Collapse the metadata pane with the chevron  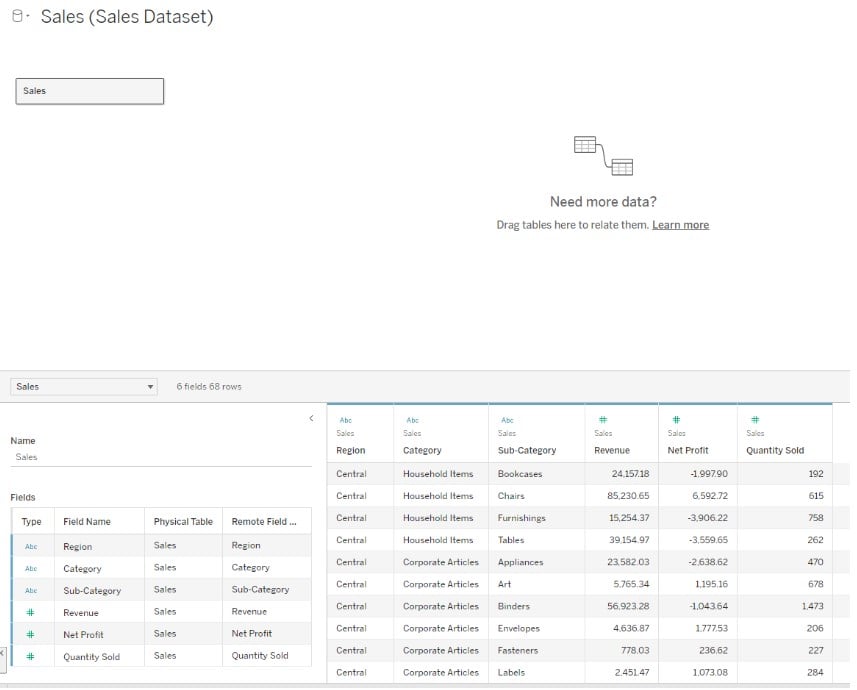[x=312, y=418]
